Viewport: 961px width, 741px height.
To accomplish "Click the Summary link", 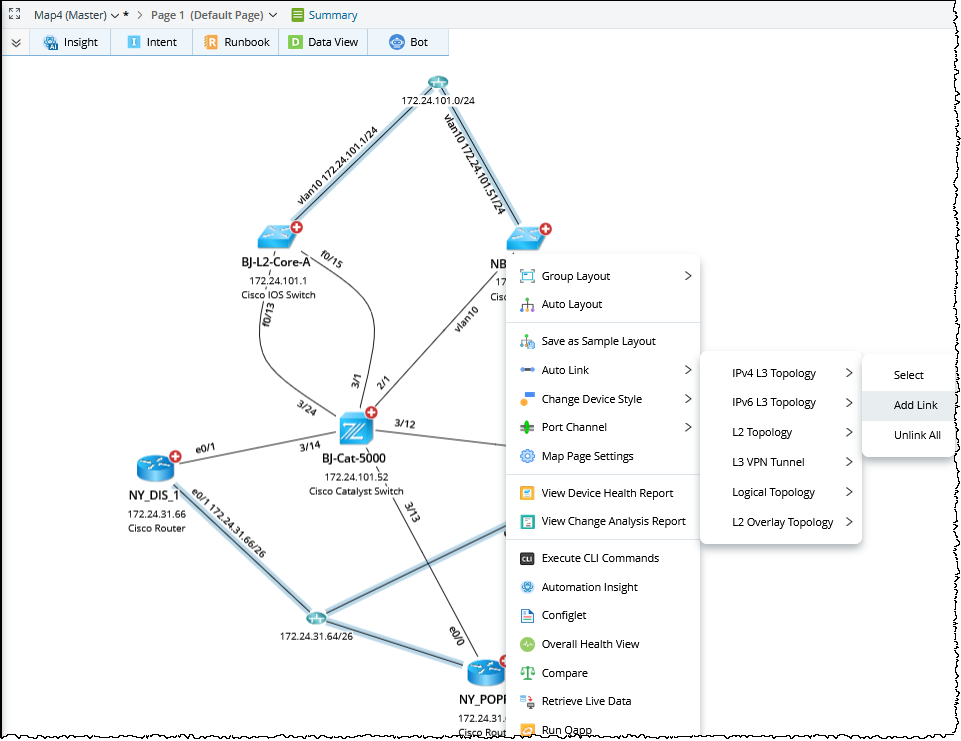I will point(333,15).
